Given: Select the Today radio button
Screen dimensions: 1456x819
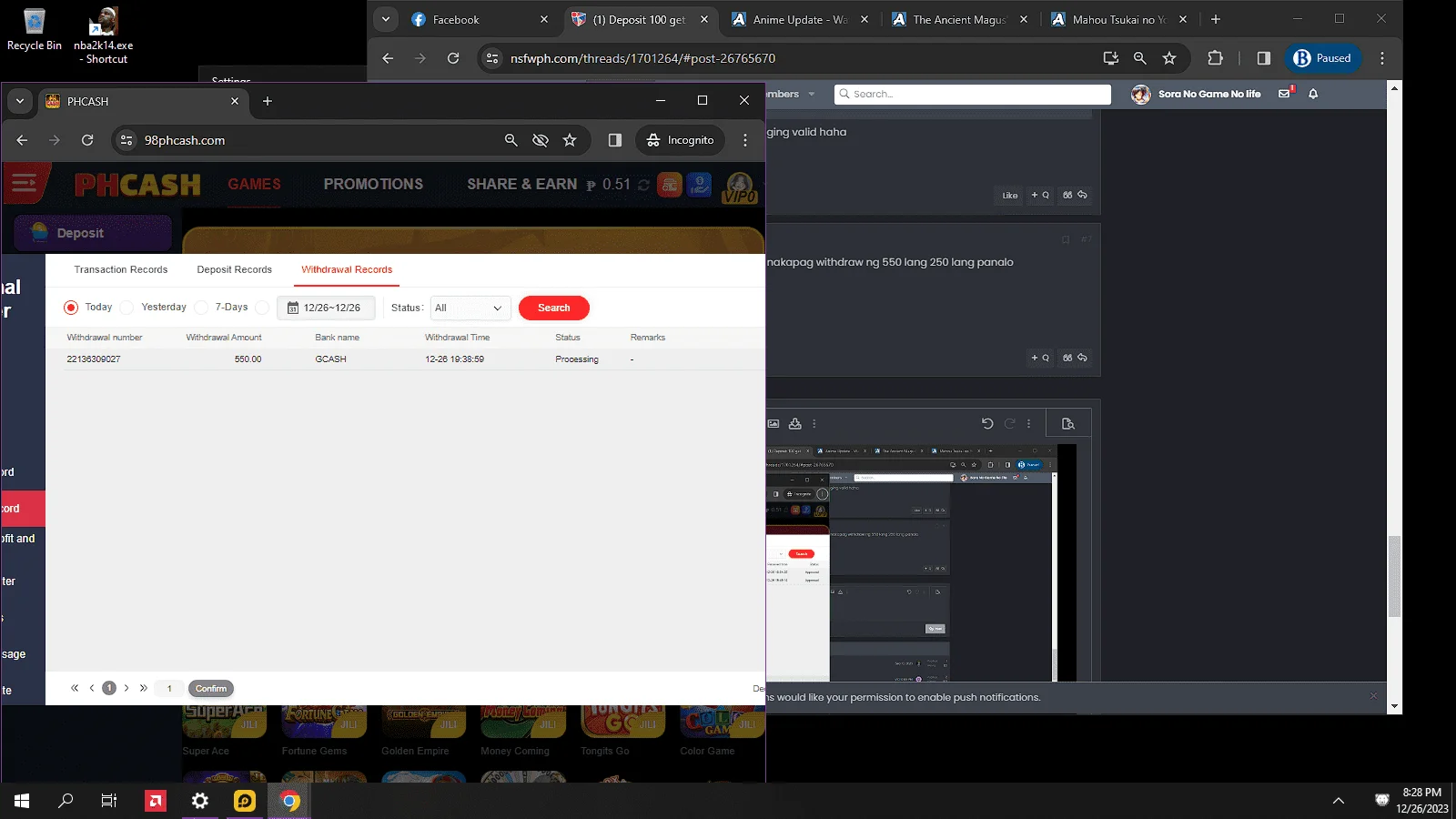Looking at the screenshot, I should (x=71, y=308).
